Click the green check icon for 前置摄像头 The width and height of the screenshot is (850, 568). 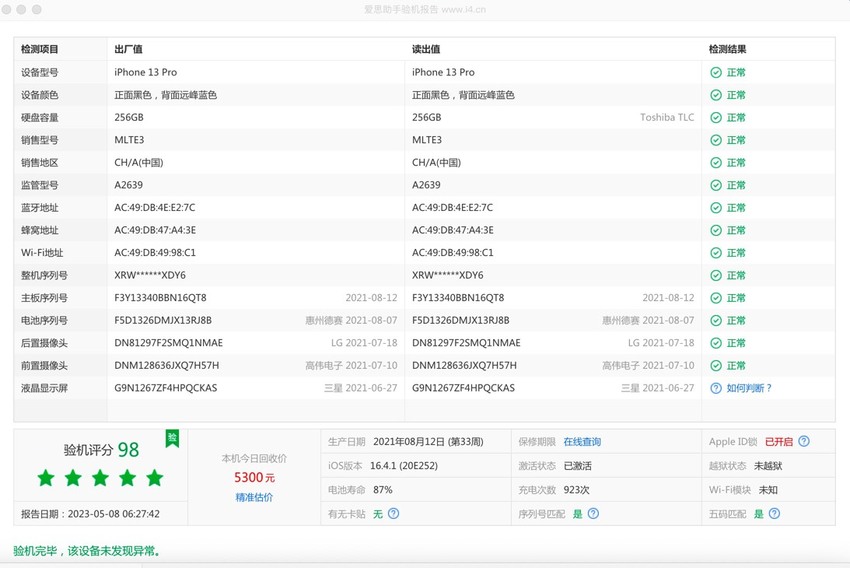716,366
